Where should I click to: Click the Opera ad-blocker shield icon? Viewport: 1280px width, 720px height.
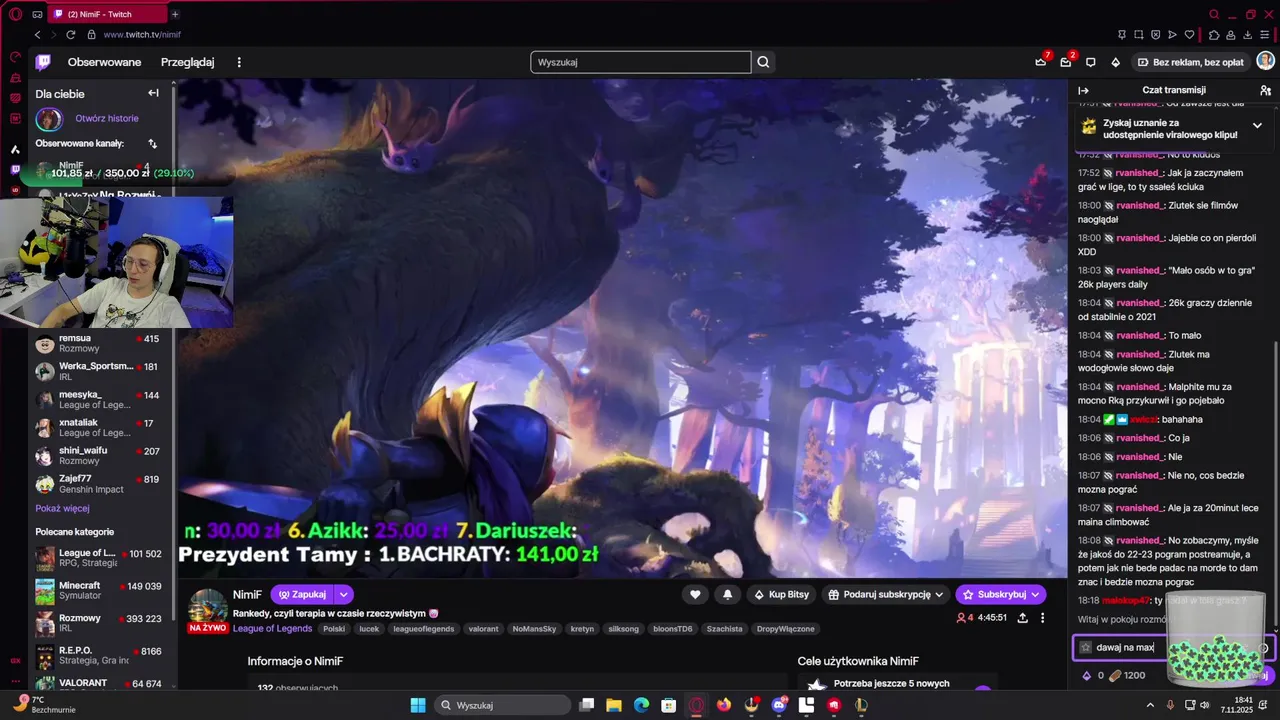click(1156, 35)
